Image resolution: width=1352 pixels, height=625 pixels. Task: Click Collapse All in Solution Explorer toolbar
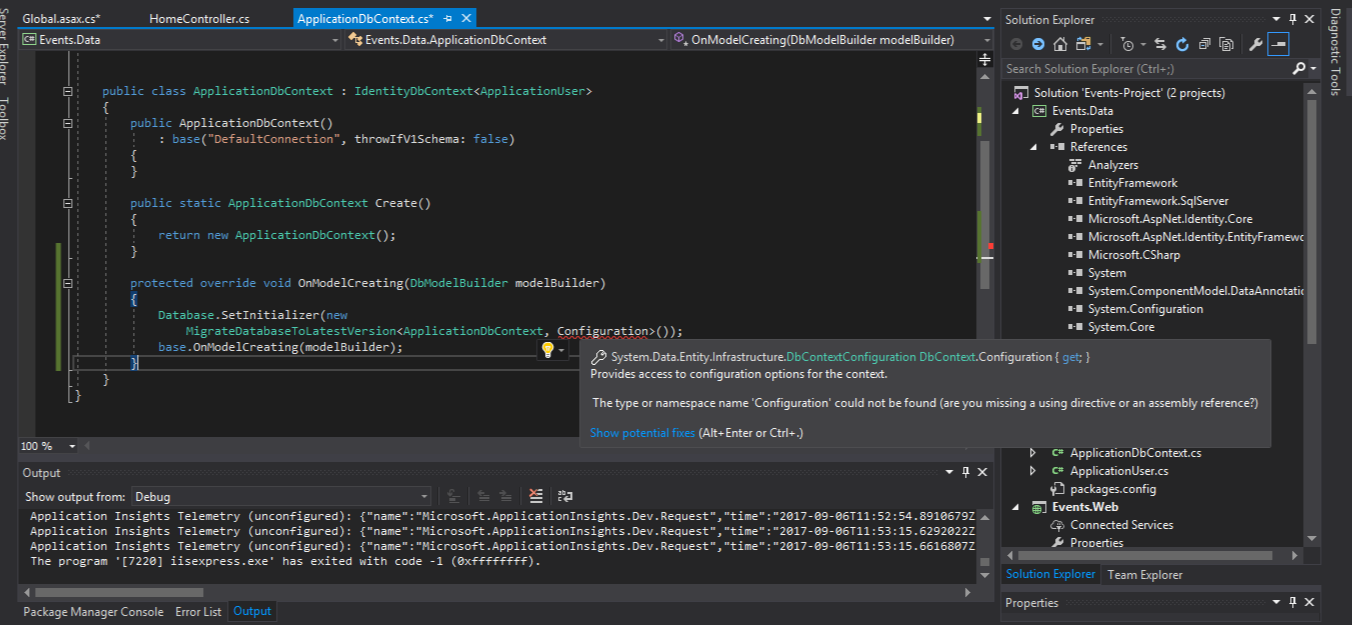pos(1204,44)
